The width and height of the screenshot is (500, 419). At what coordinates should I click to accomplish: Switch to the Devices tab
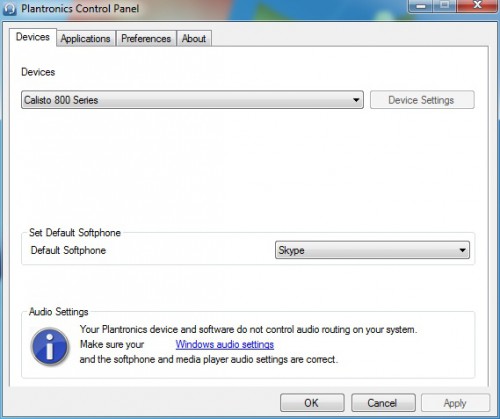coord(33,37)
